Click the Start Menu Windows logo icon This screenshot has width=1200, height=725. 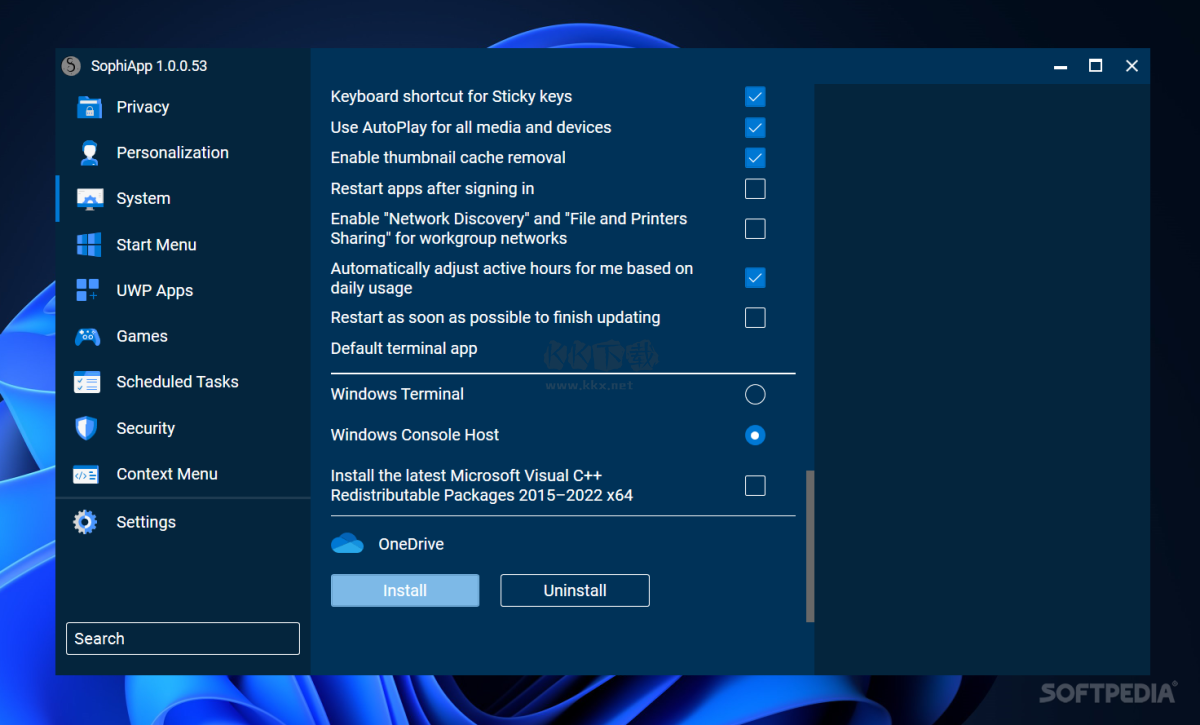(x=89, y=245)
